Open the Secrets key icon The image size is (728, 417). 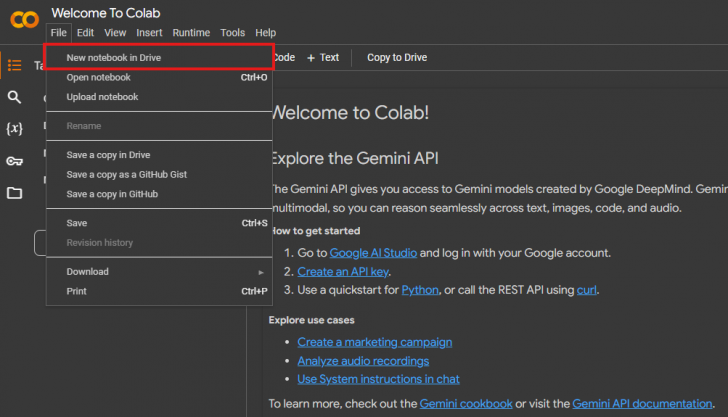[x=14, y=161]
